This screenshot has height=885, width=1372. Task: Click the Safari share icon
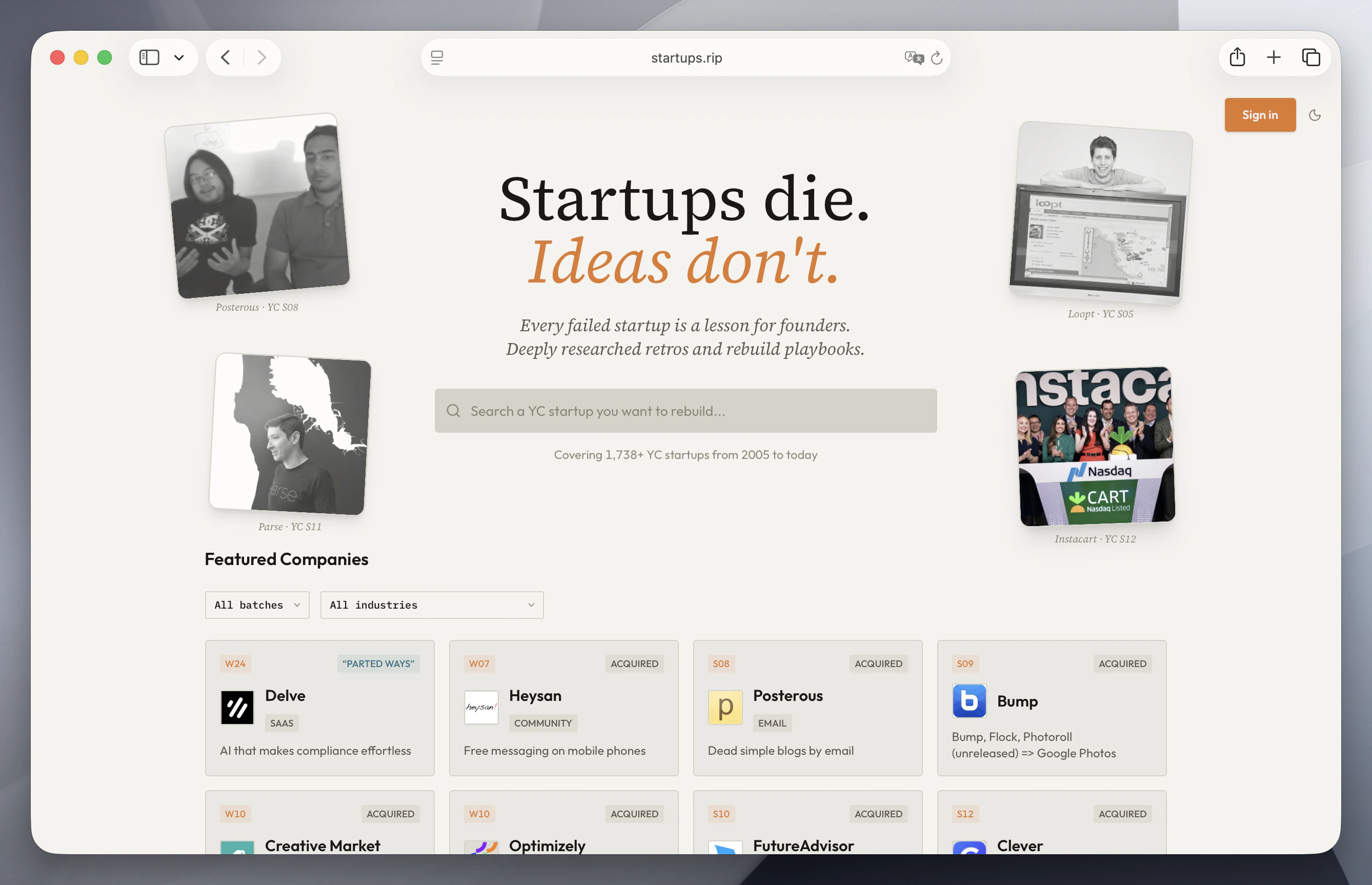[1237, 57]
